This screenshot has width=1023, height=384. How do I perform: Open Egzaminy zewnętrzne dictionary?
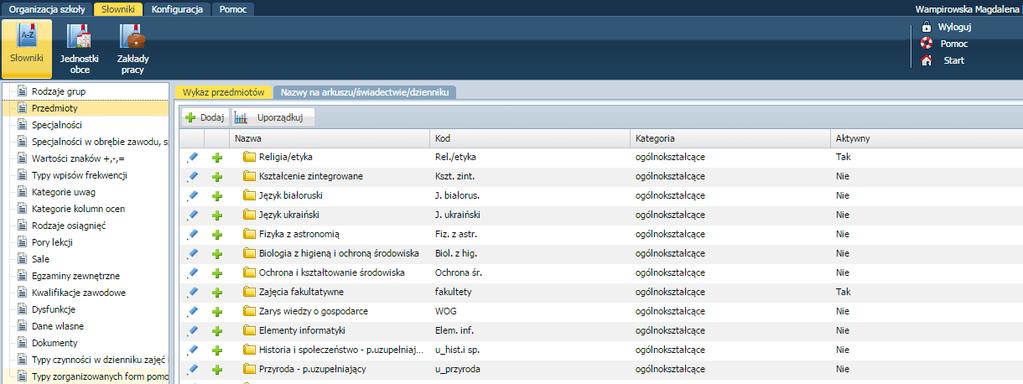(x=76, y=276)
